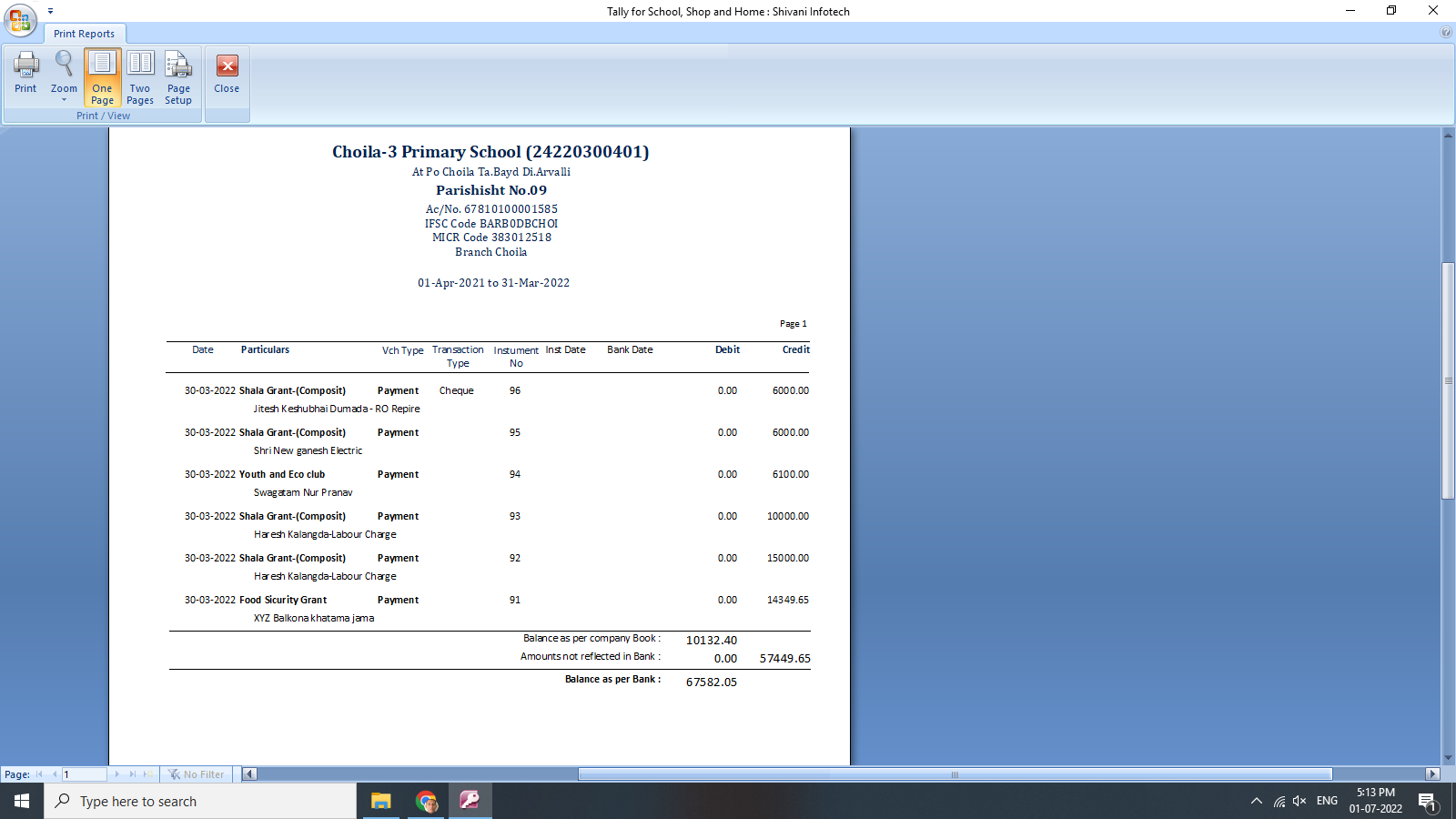Toggle the No Filter option
This screenshot has width=1456, height=819.
tap(196, 773)
